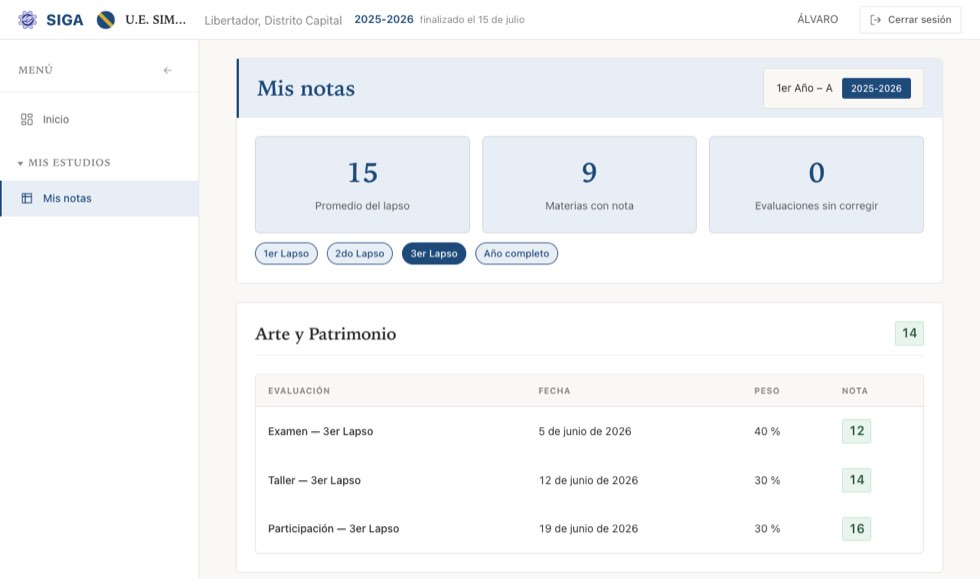
Task: Click the 2025-2026 badge in header card
Action: click(876, 88)
